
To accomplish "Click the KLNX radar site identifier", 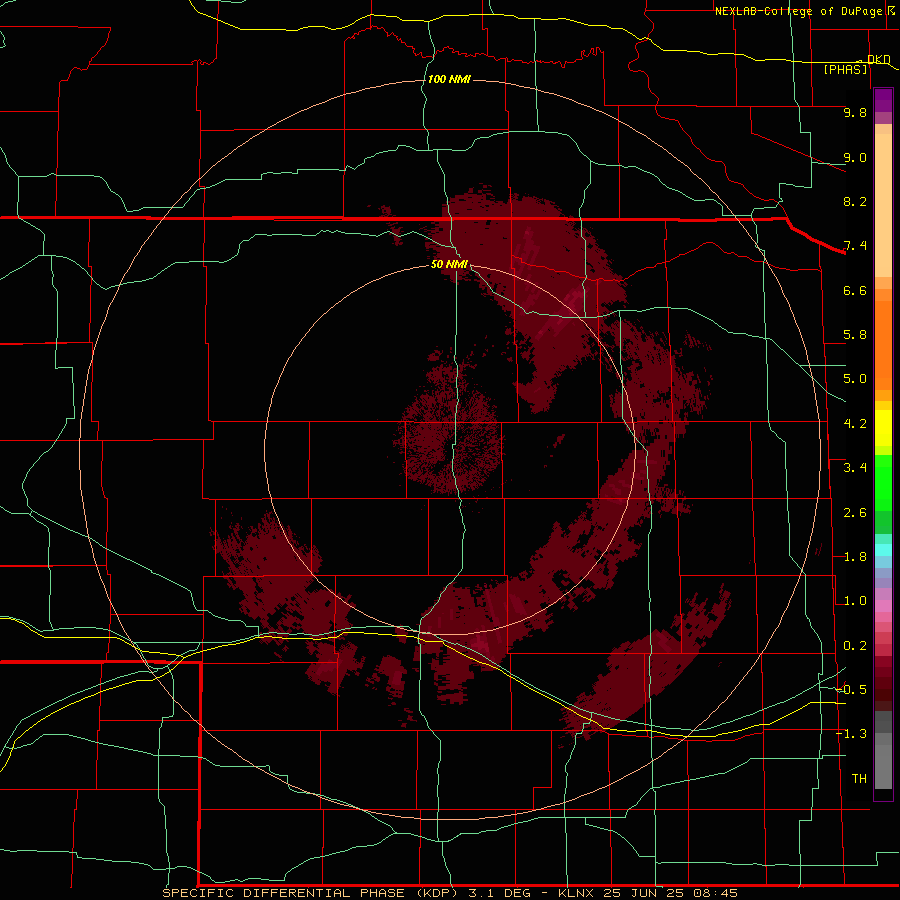I will 577,893.
